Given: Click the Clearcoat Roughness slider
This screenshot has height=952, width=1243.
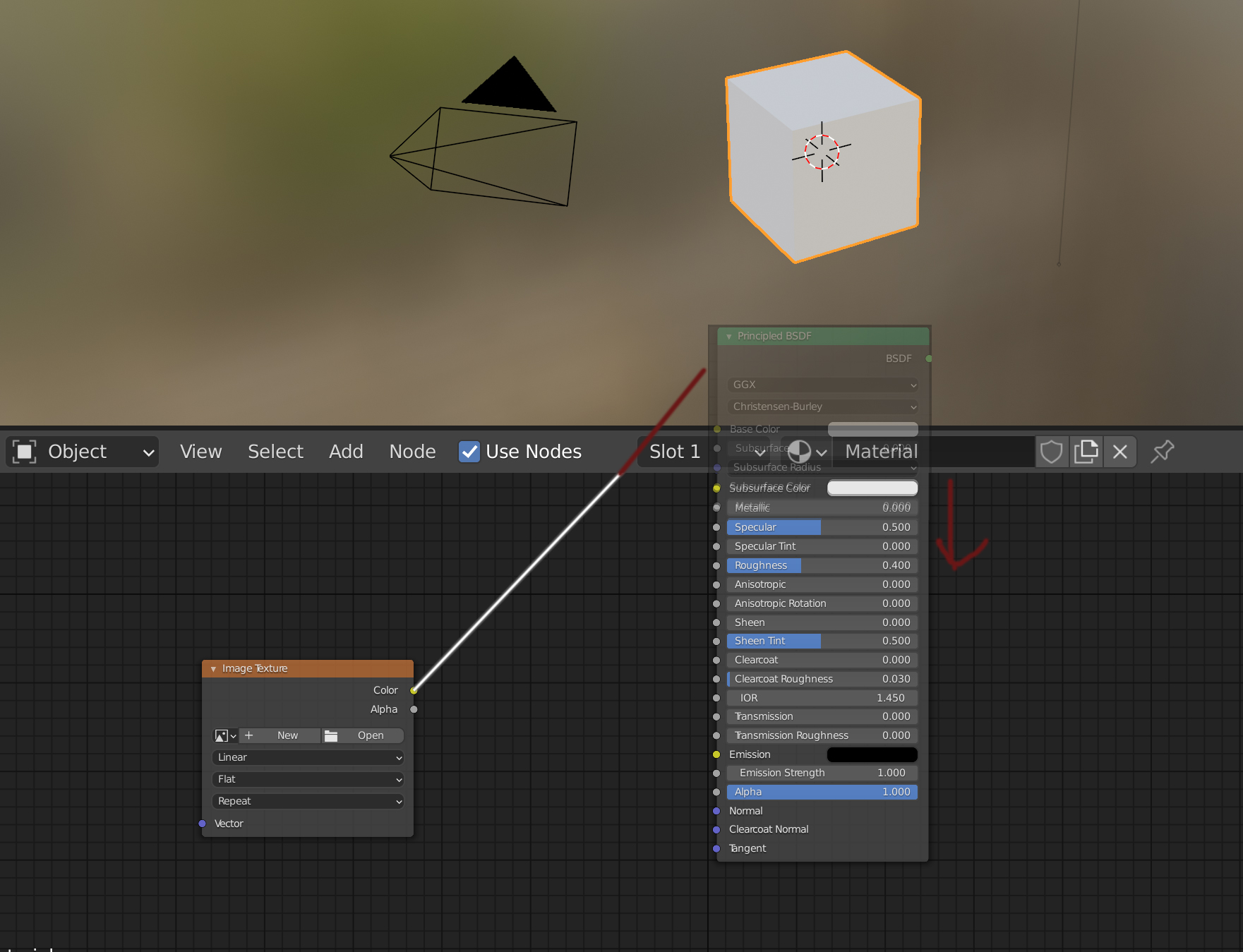Looking at the screenshot, I should point(822,680).
